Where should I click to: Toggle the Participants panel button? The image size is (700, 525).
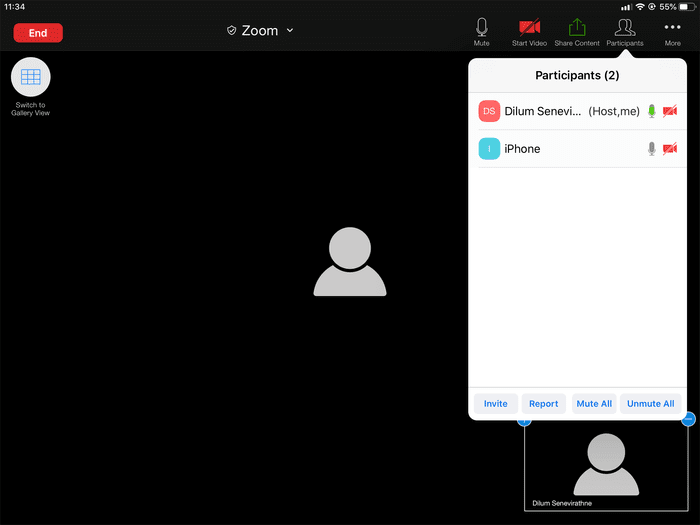point(625,32)
